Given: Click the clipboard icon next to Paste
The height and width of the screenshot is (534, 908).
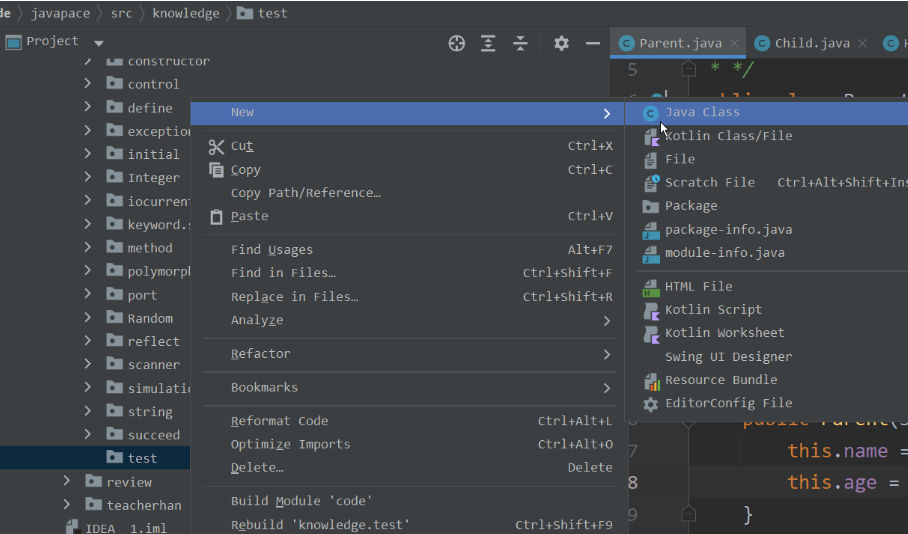Looking at the screenshot, I should tap(216, 216).
